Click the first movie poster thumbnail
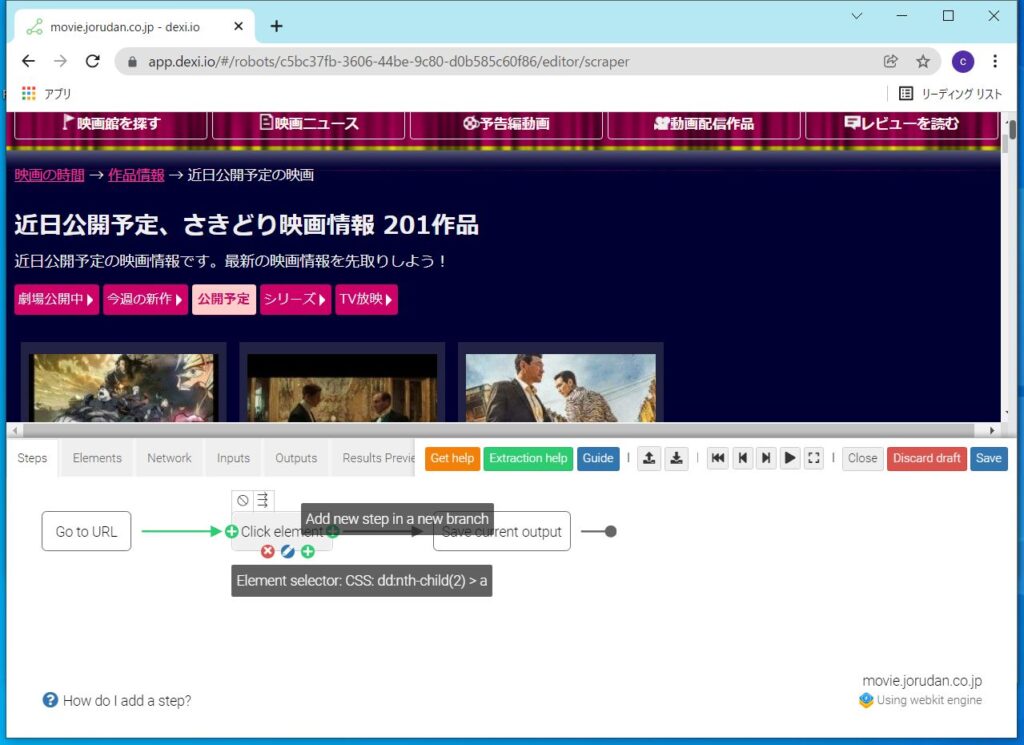This screenshot has height=745, width=1024. click(x=123, y=388)
